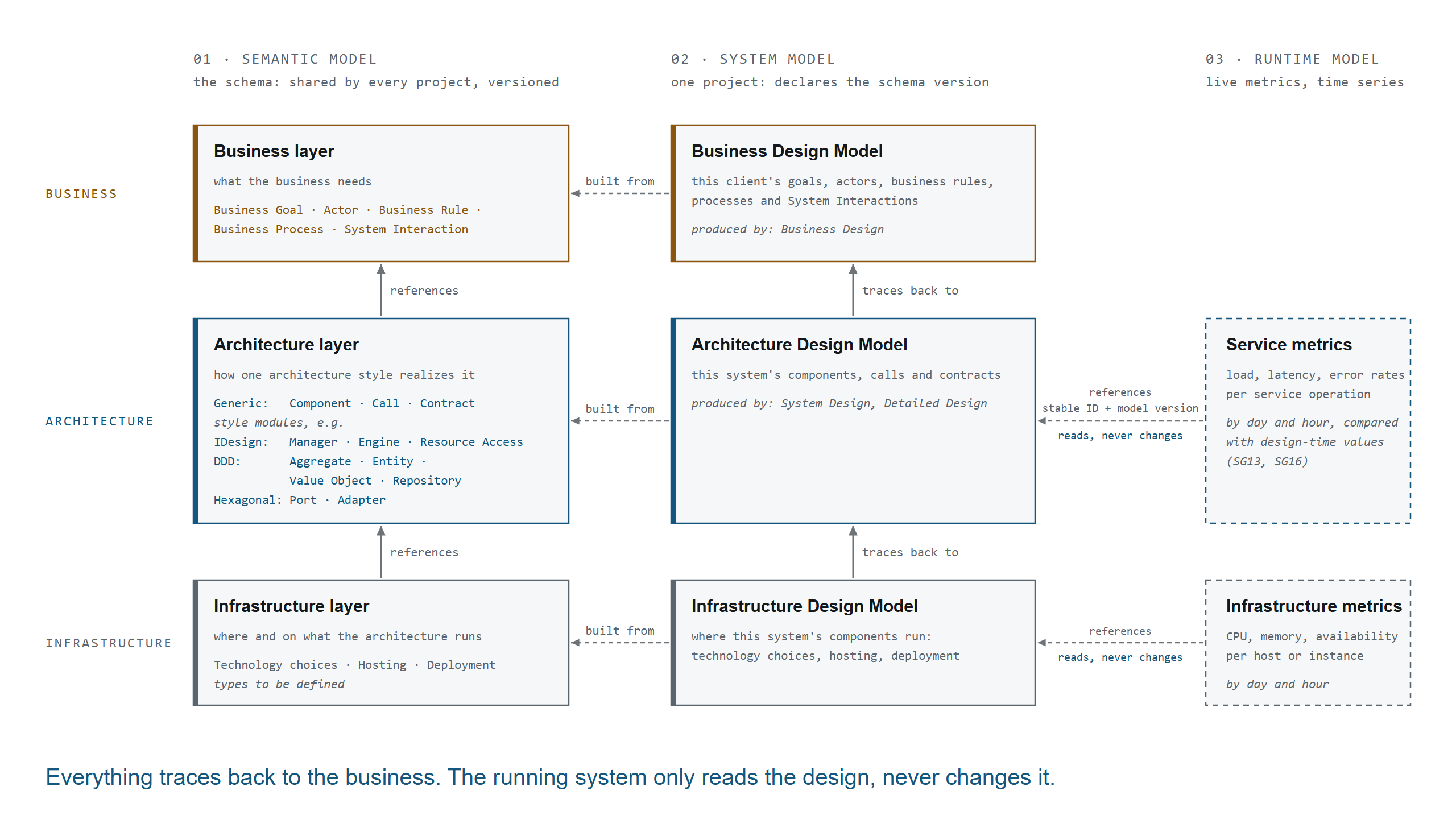Click 'one project: declares the schema version'
This screenshot has width=1456, height=819.
(830, 82)
